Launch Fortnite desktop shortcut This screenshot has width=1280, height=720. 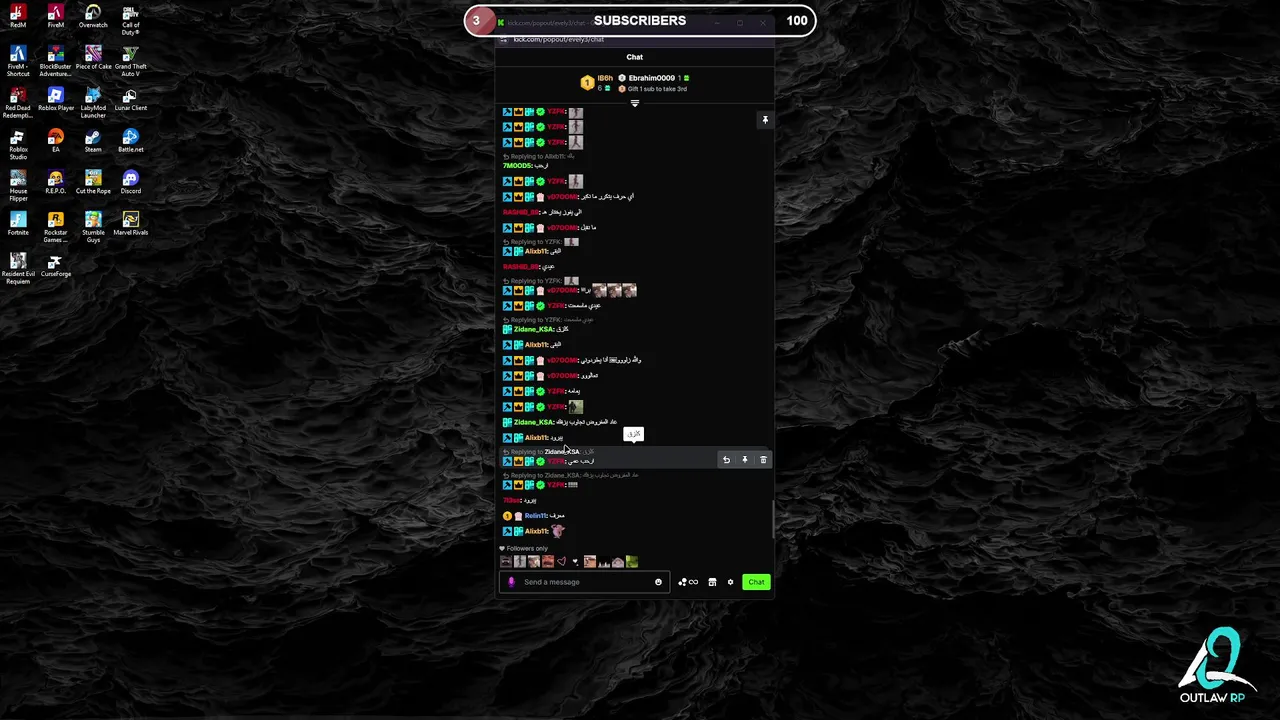pos(18,224)
